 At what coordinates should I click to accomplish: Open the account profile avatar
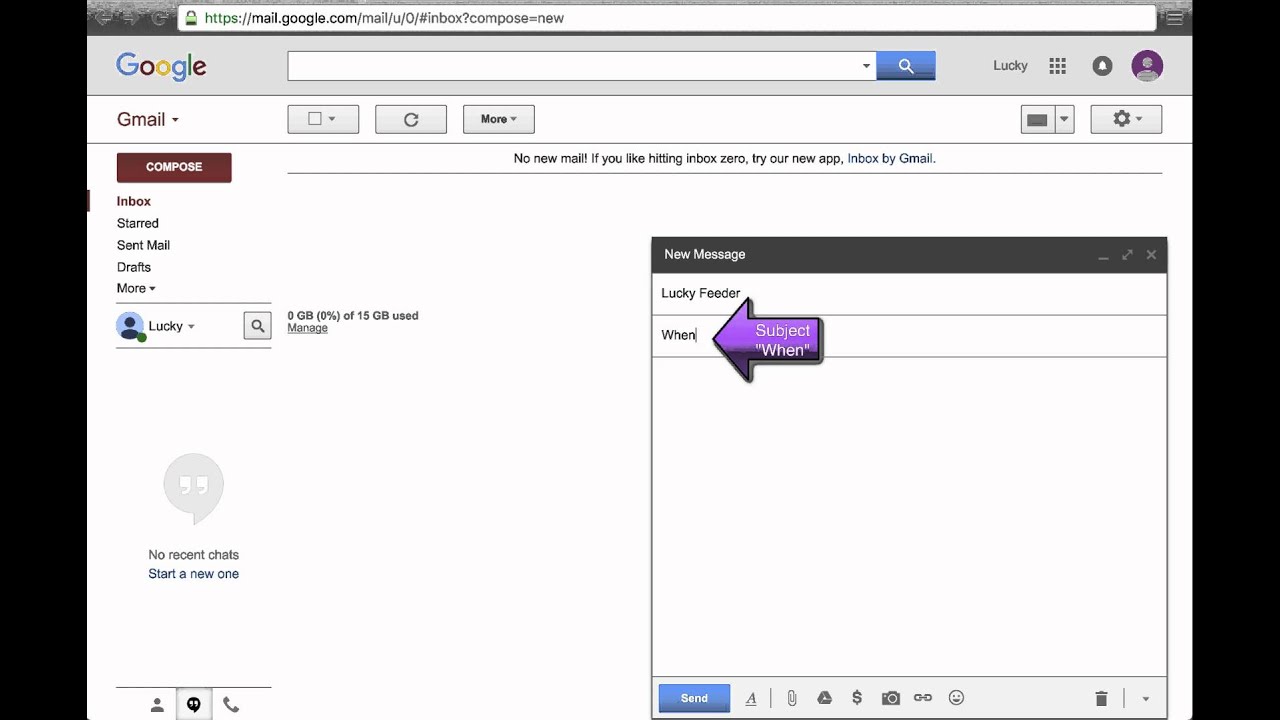tap(1147, 66)
